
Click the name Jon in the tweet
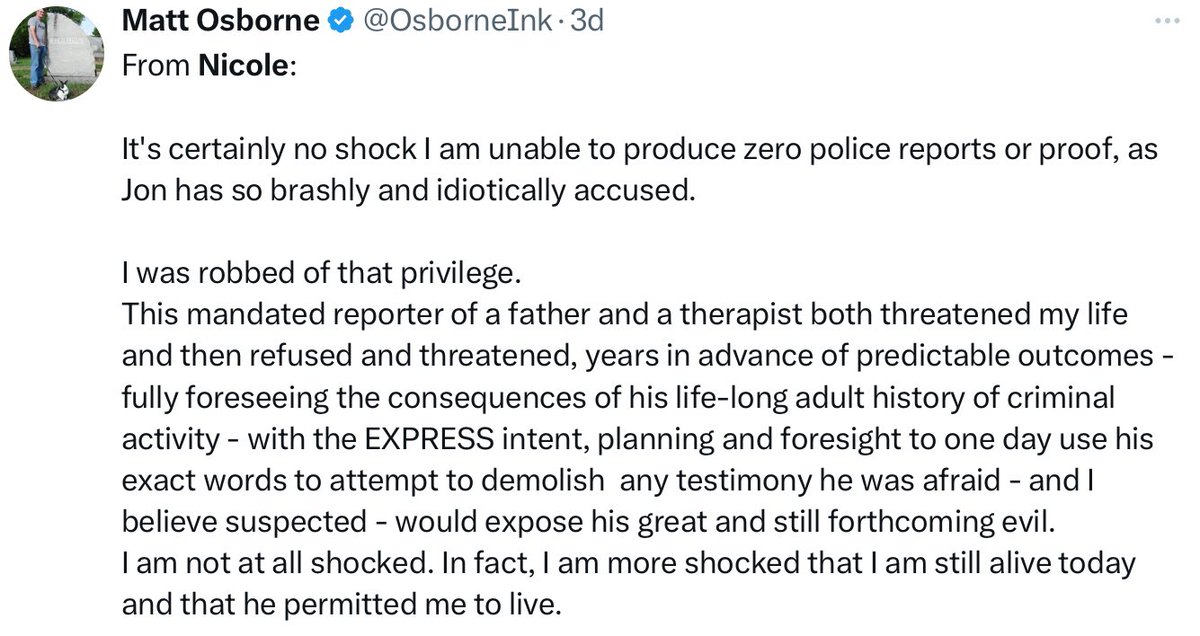click(143, 190)
